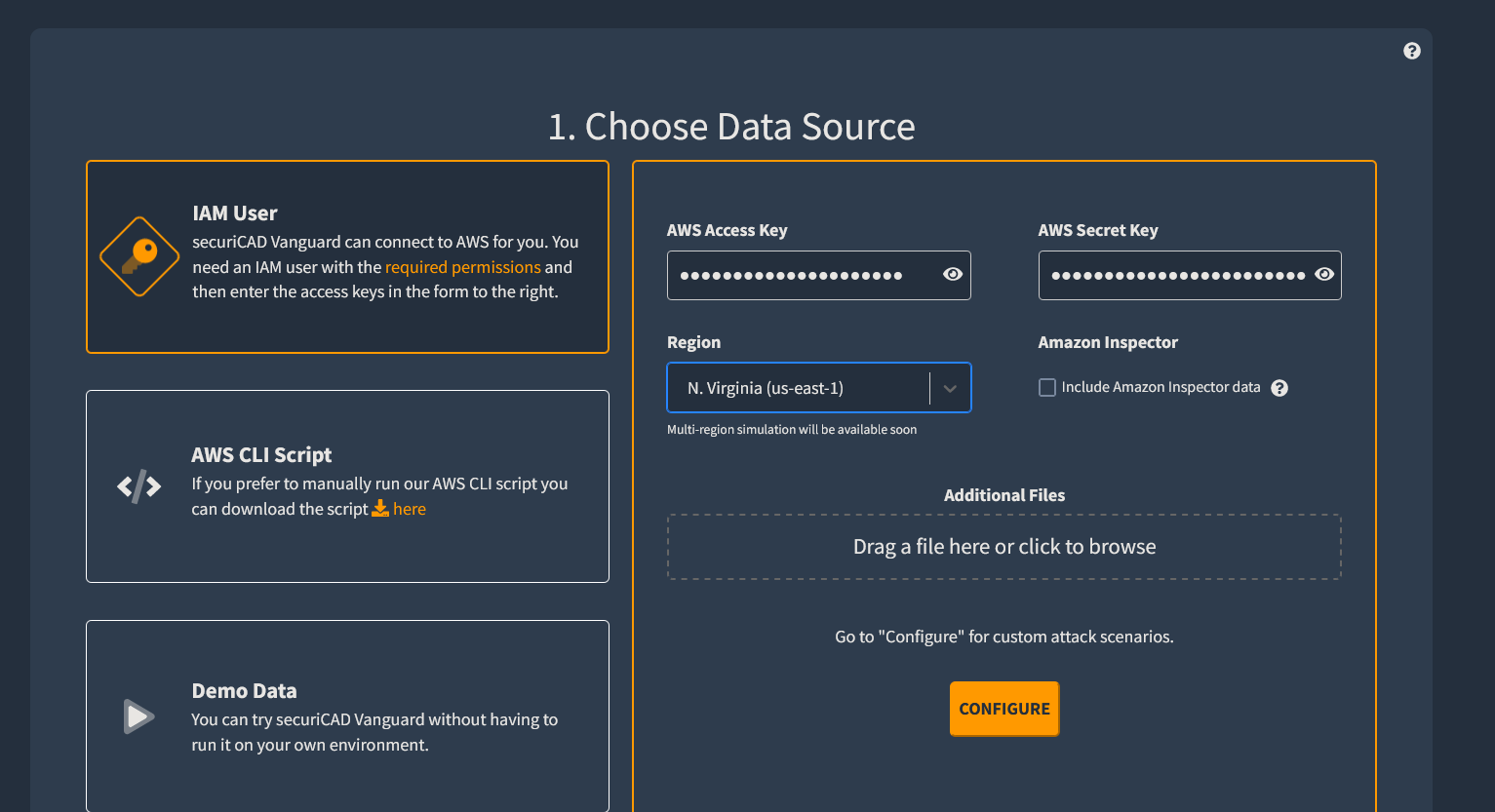Open the required permissions link

[x=463, y=267]
